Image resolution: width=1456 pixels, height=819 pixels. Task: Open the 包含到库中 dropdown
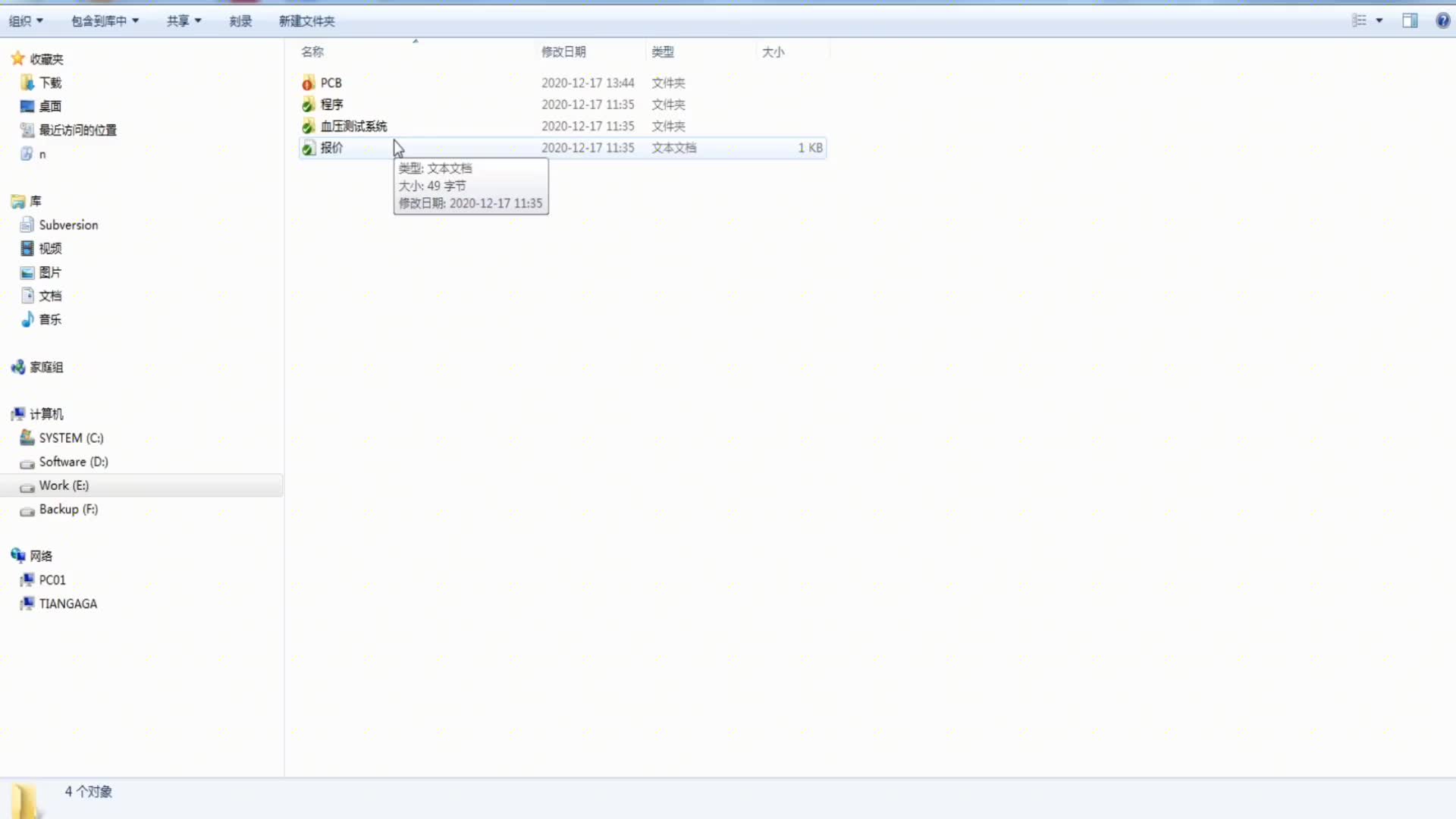click(x=105, y=20)
